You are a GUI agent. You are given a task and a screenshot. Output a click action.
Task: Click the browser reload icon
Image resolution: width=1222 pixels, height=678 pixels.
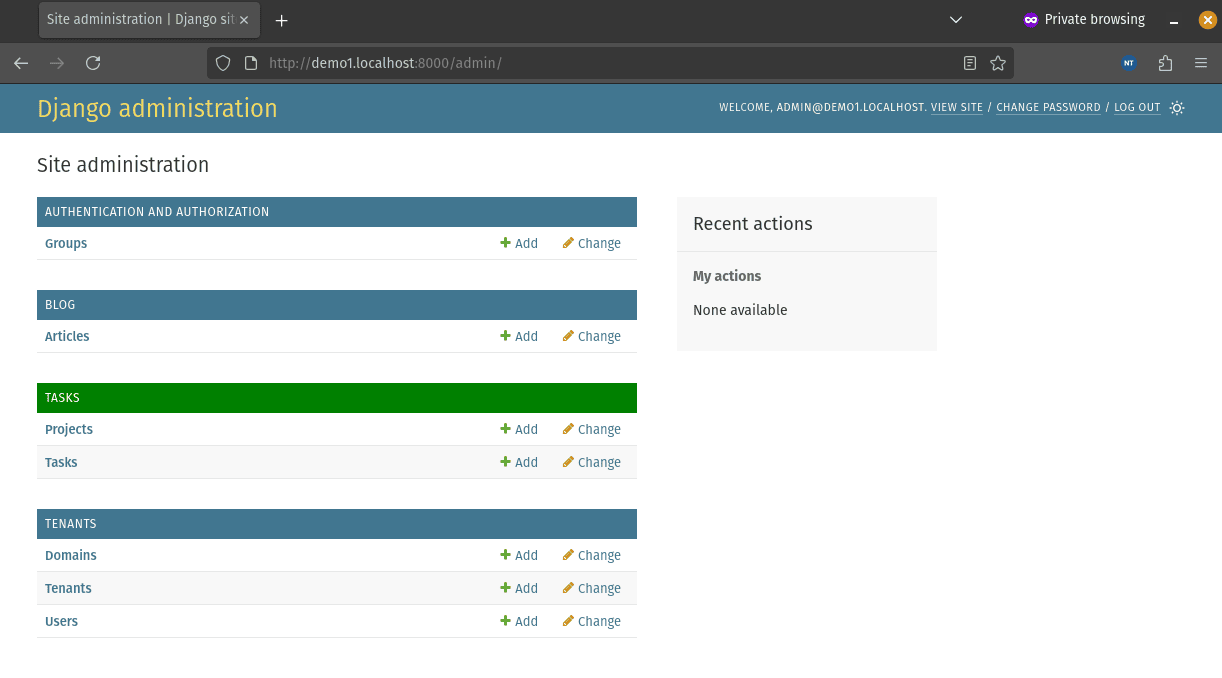coord(93,63)
